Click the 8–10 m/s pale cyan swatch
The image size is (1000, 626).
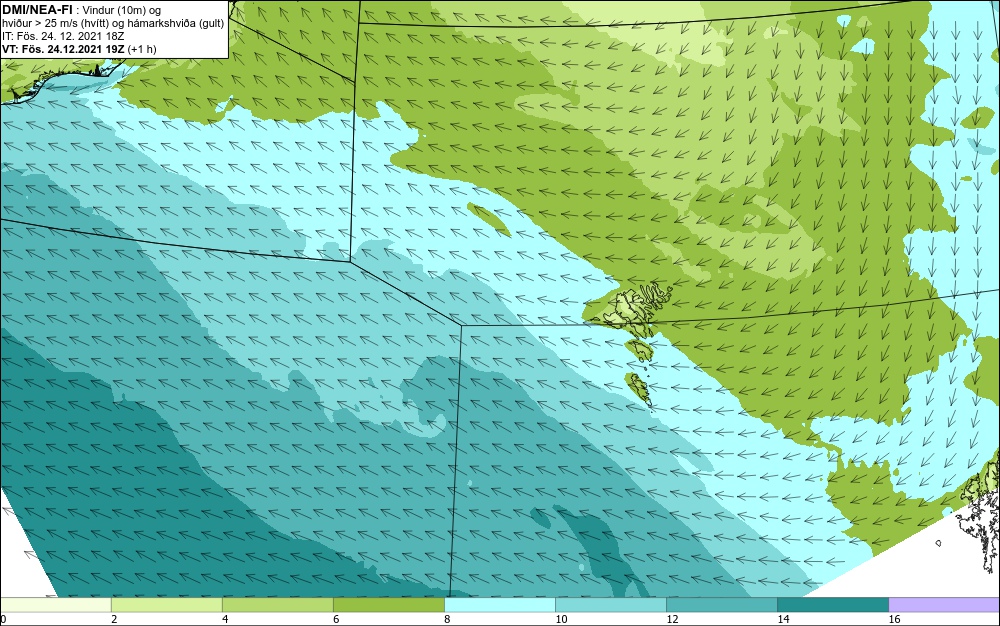pos(500,605)
